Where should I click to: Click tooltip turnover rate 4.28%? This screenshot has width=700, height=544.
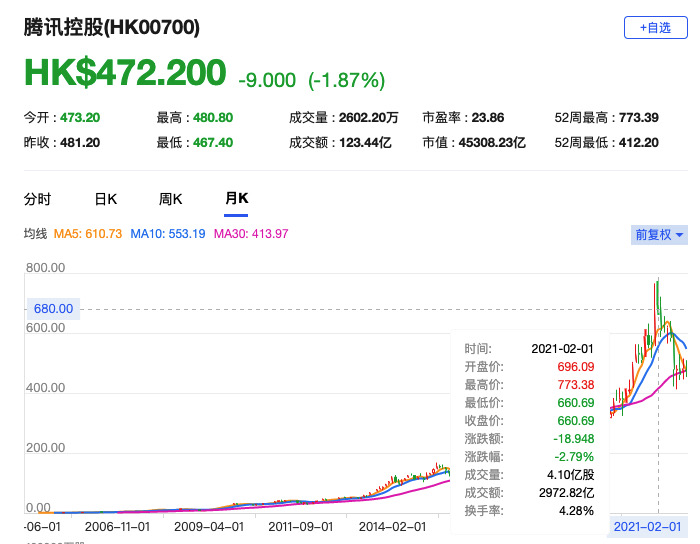point(576,511)
